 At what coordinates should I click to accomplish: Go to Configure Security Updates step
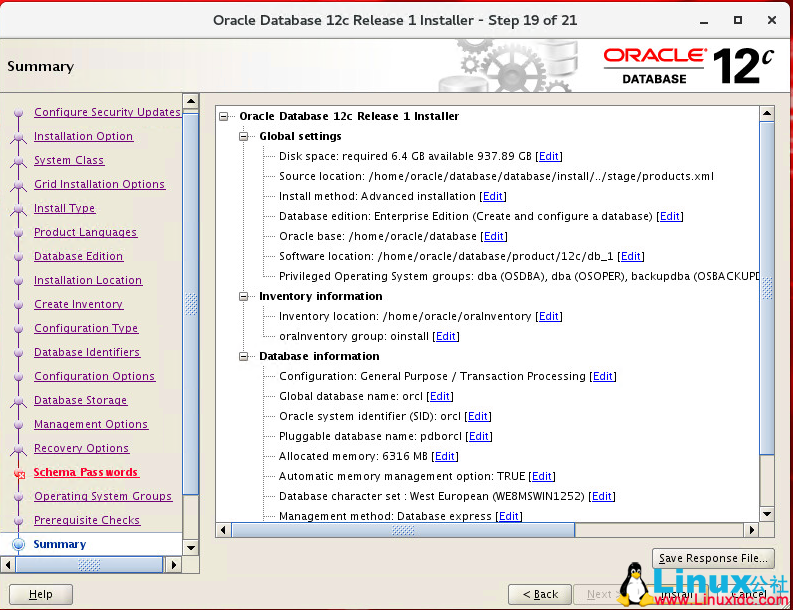[107, 112]
